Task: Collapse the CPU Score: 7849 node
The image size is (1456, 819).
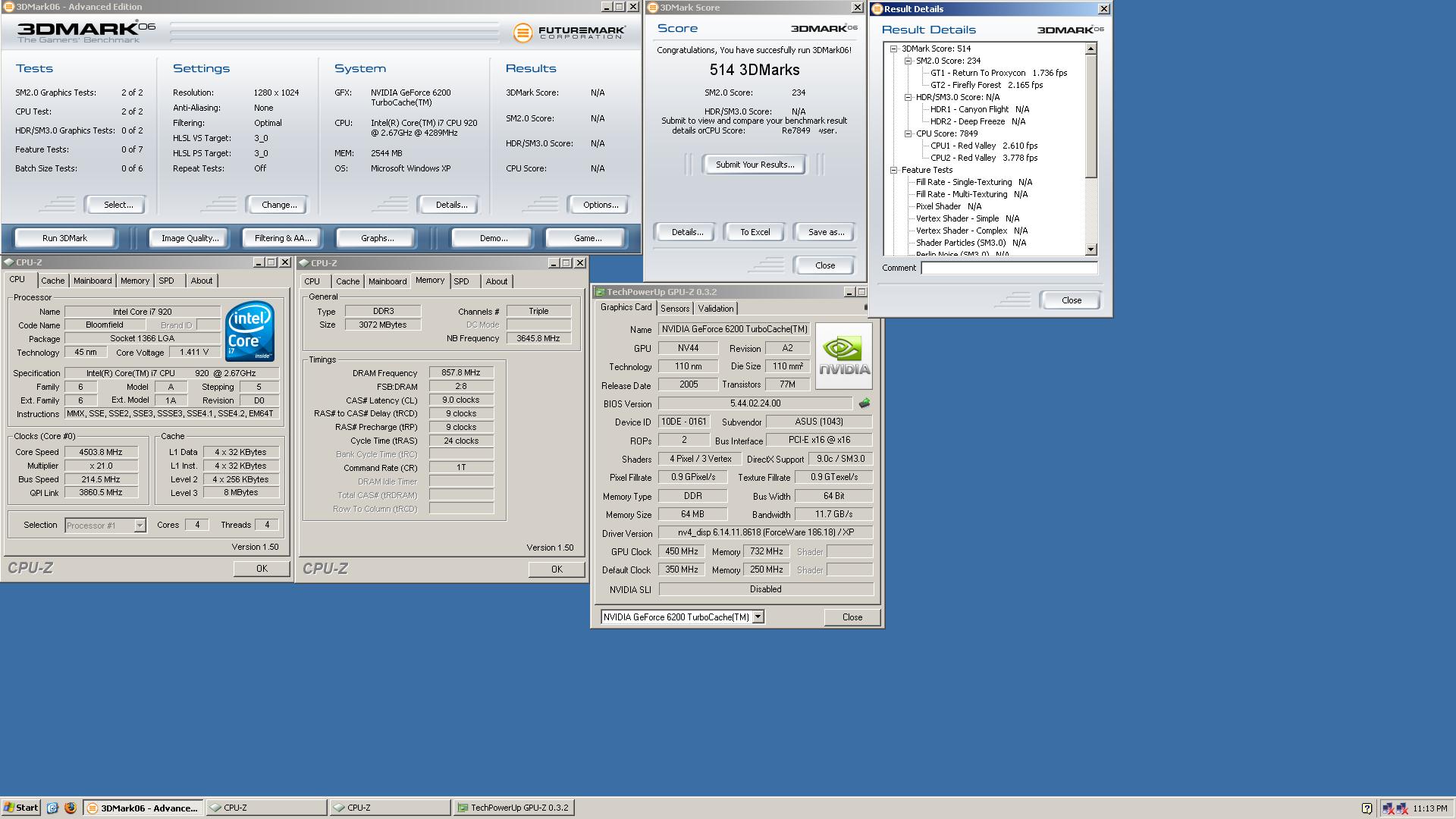Action: pos(908,133)
